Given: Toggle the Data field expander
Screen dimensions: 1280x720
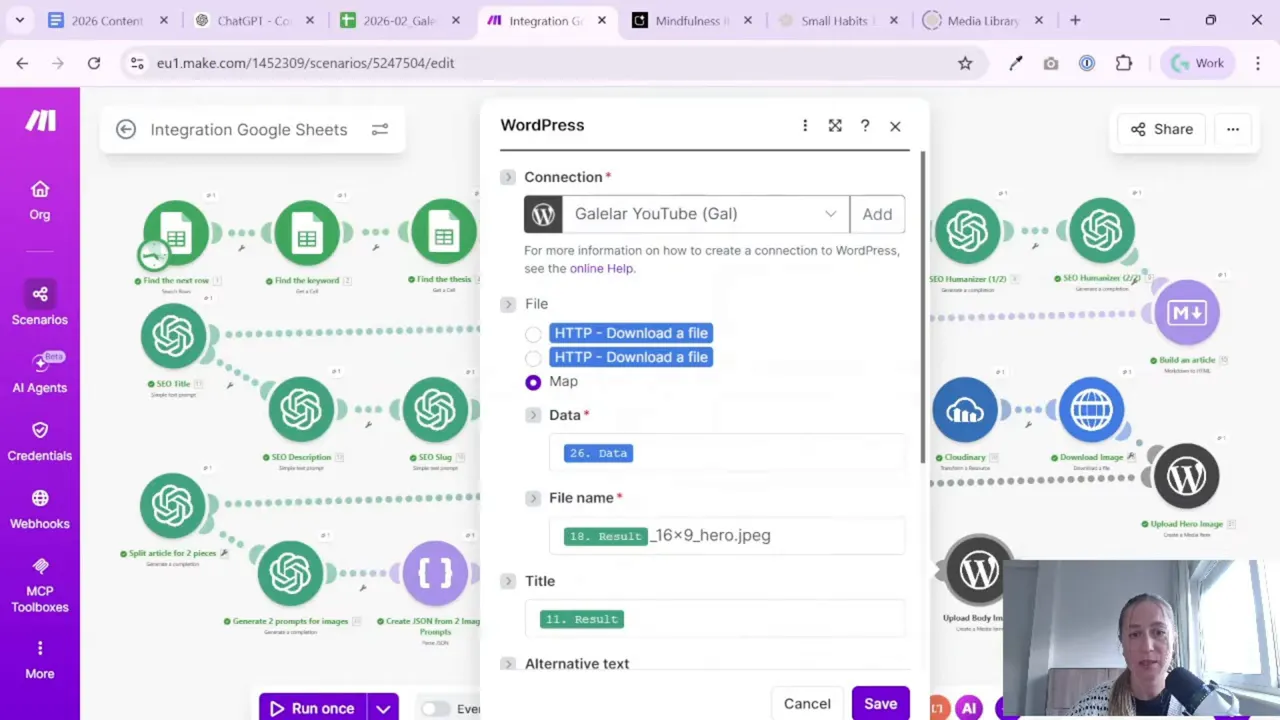Looking at the screenshot, I should coord(533,415).
